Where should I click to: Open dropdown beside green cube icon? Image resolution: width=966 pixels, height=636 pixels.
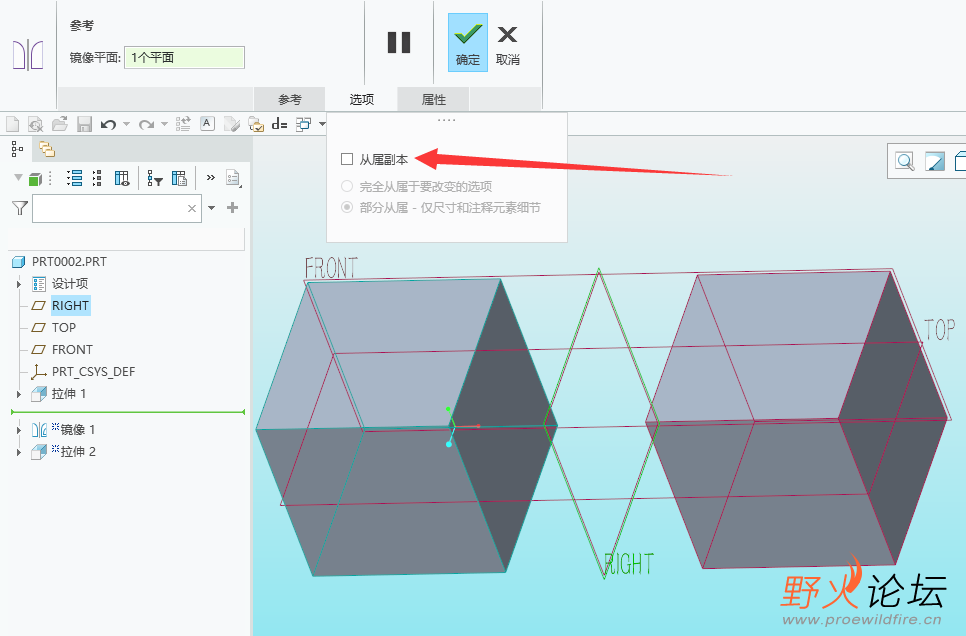(18, 177)
